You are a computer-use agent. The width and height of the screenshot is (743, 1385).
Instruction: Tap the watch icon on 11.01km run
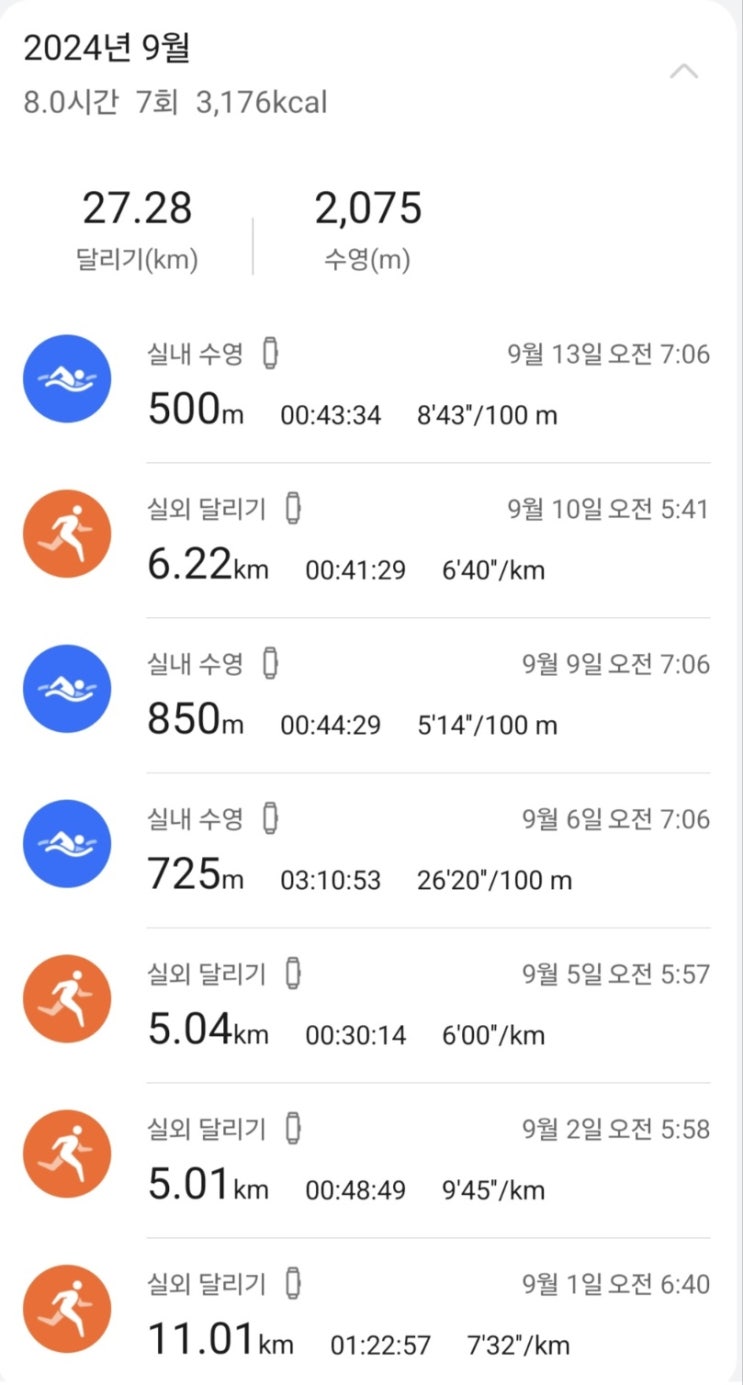point(293,1284)
